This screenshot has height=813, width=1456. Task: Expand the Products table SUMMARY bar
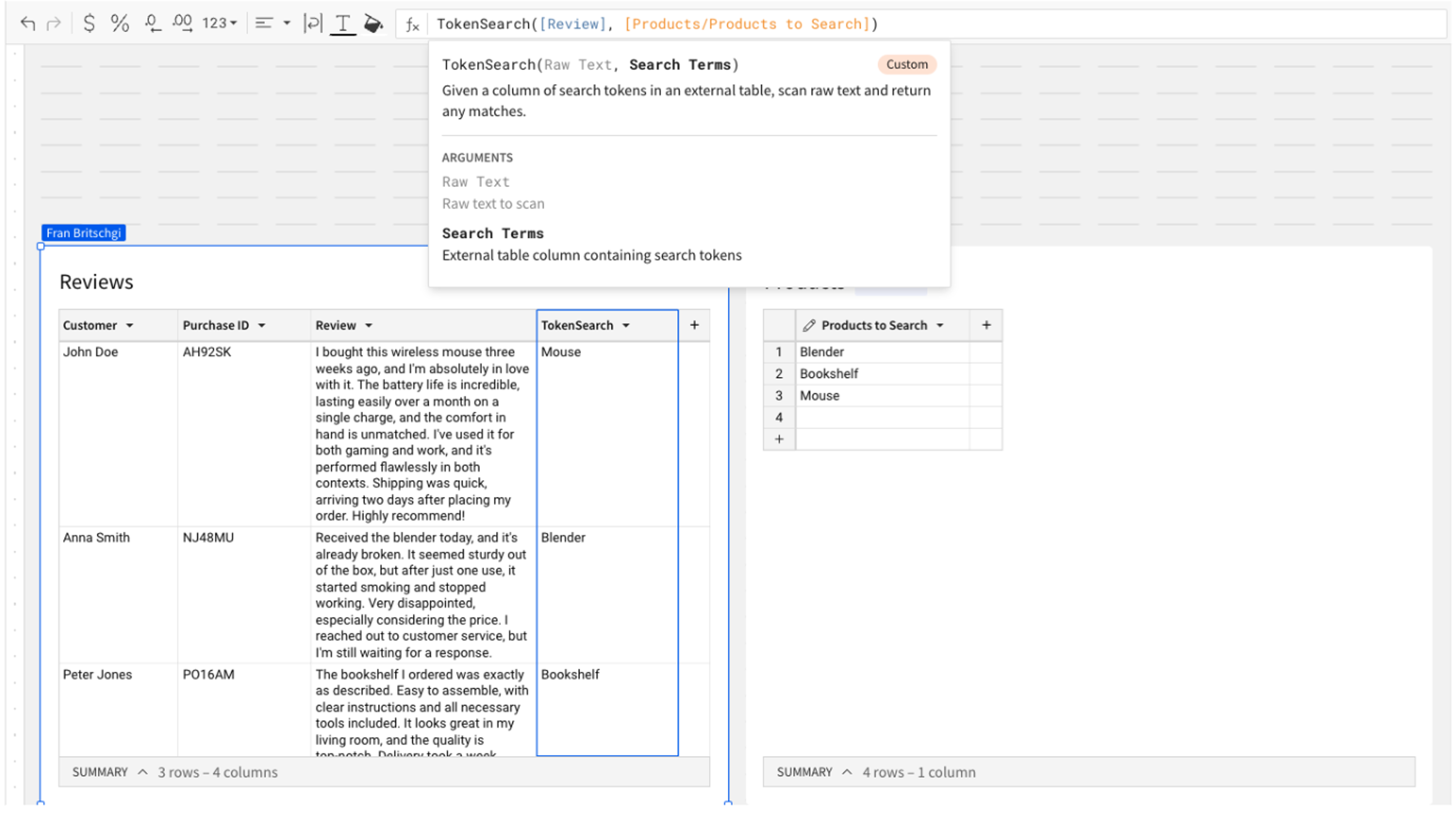click(x=847, y=772)
